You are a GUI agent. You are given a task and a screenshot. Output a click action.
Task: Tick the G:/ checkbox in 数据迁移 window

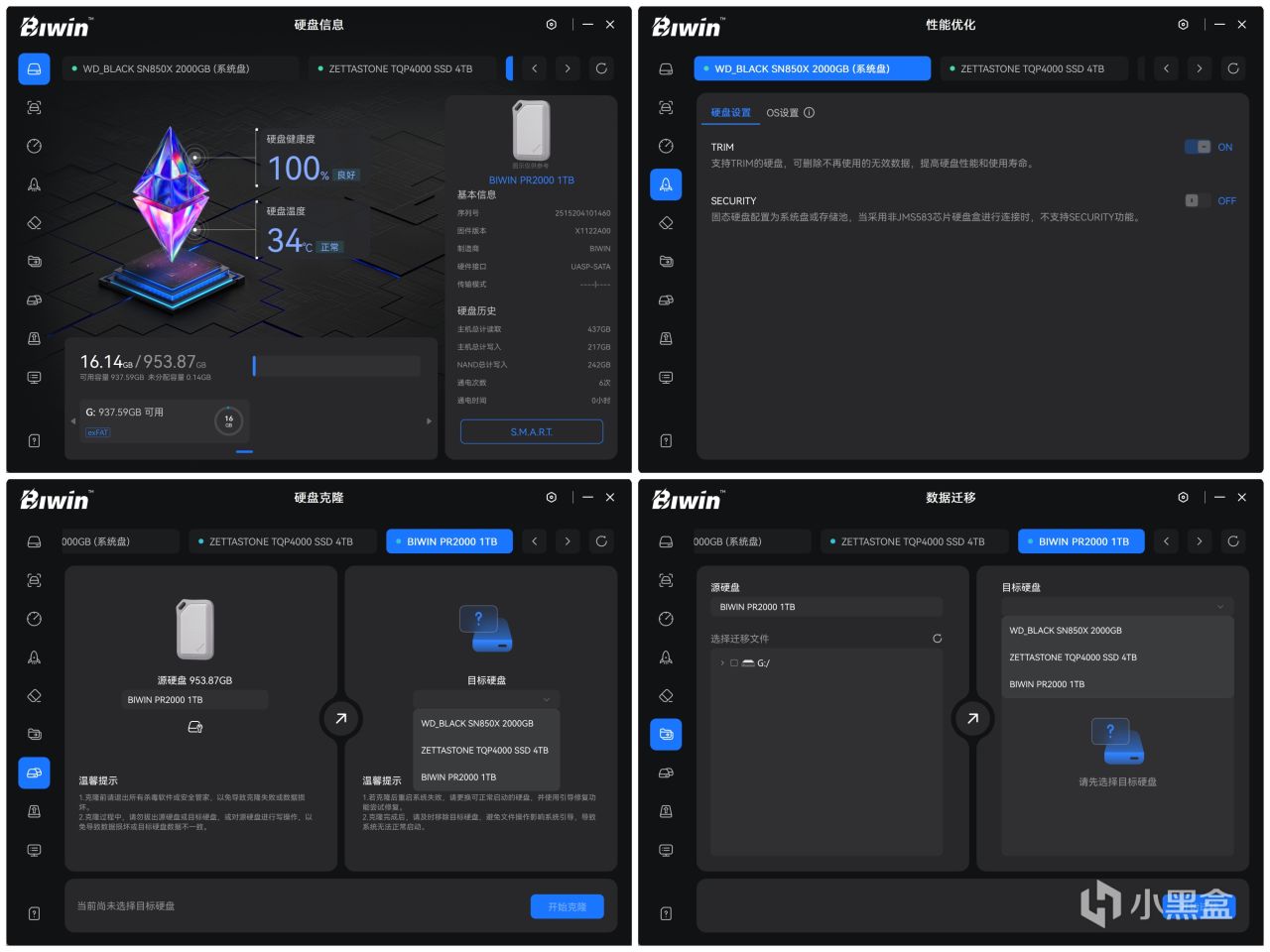(734, 663)
